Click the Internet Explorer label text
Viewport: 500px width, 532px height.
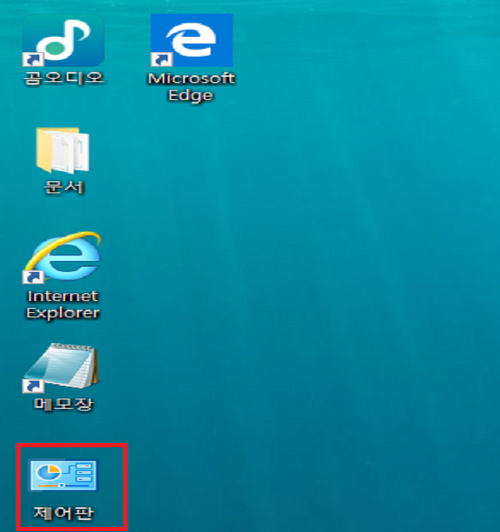[x=63, y=304]
